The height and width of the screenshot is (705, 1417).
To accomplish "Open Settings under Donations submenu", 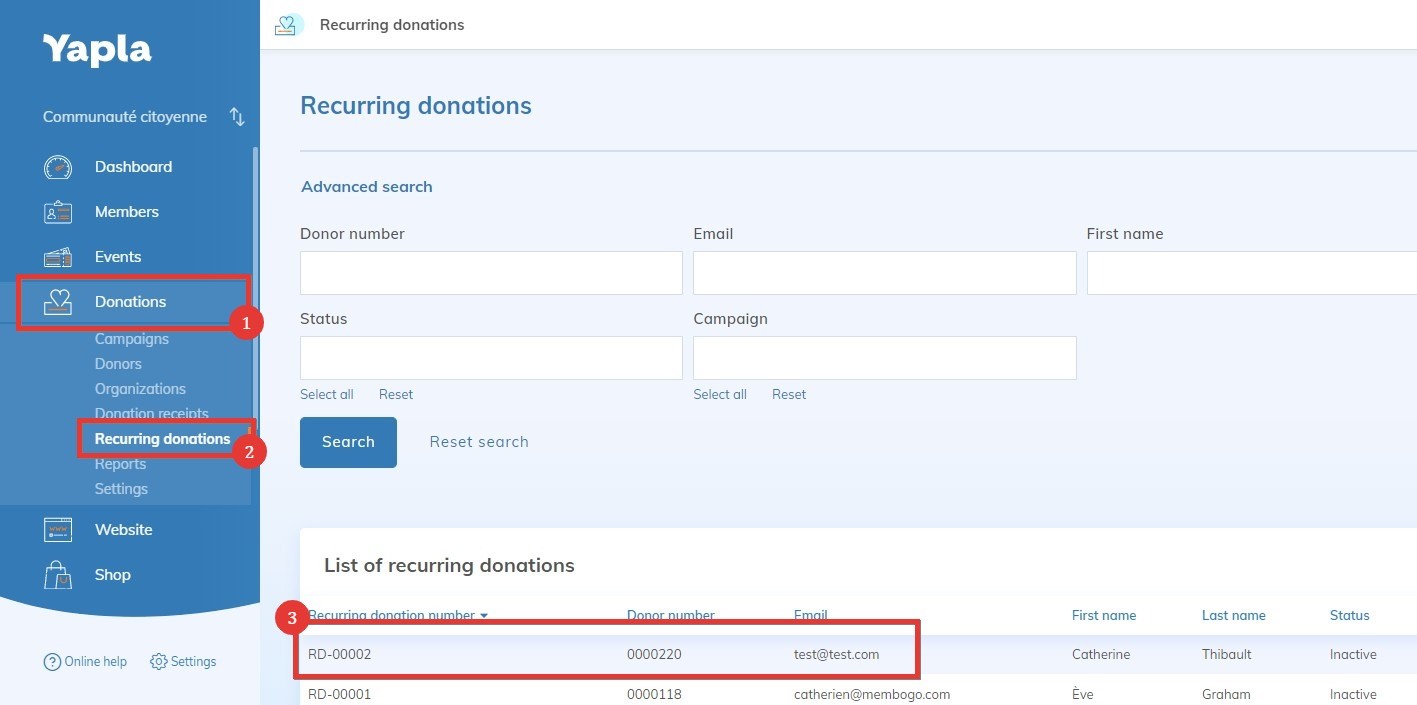I will 121,489.
